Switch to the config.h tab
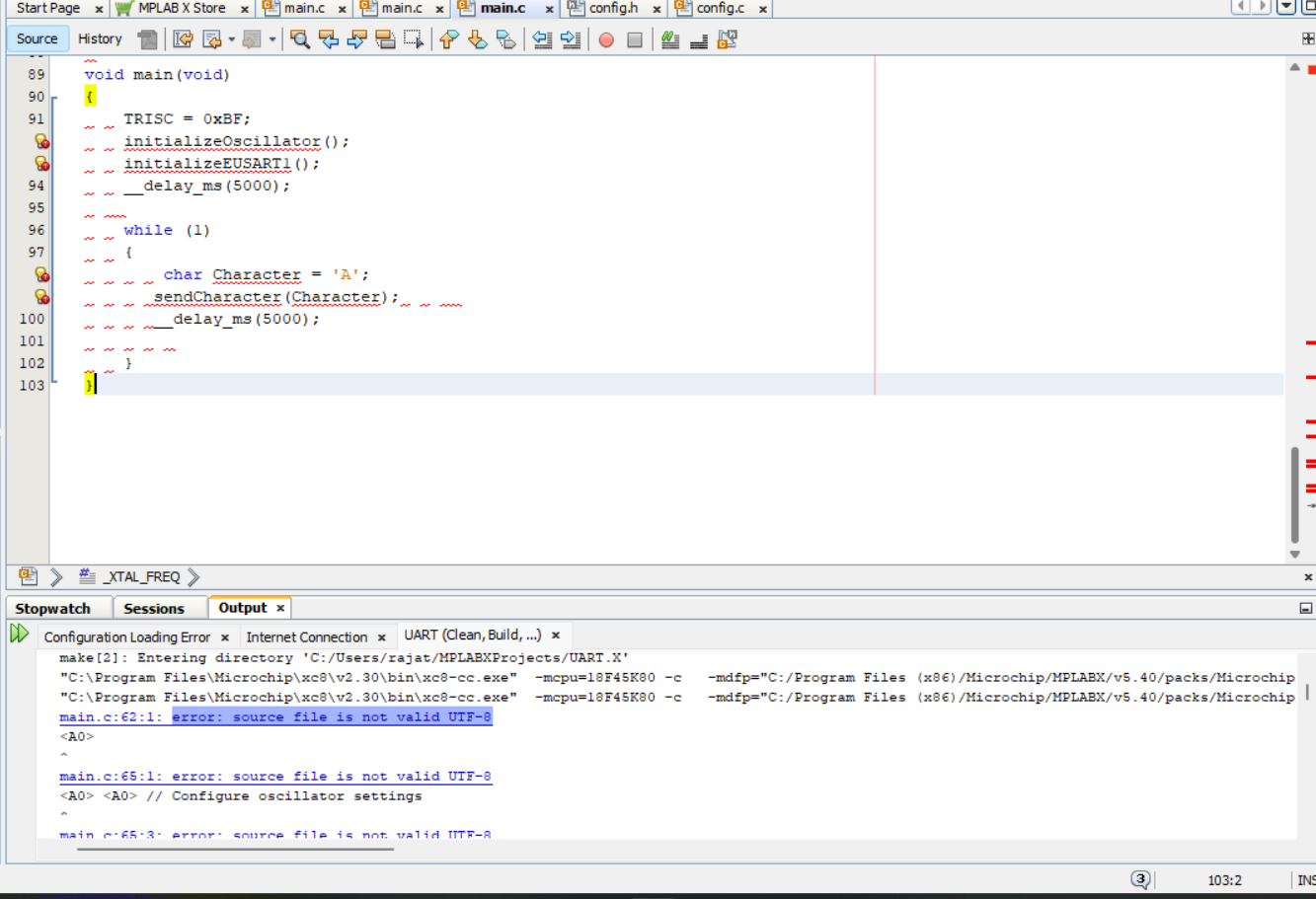This screenshot has height=899, width=1316. pos(613,8)
